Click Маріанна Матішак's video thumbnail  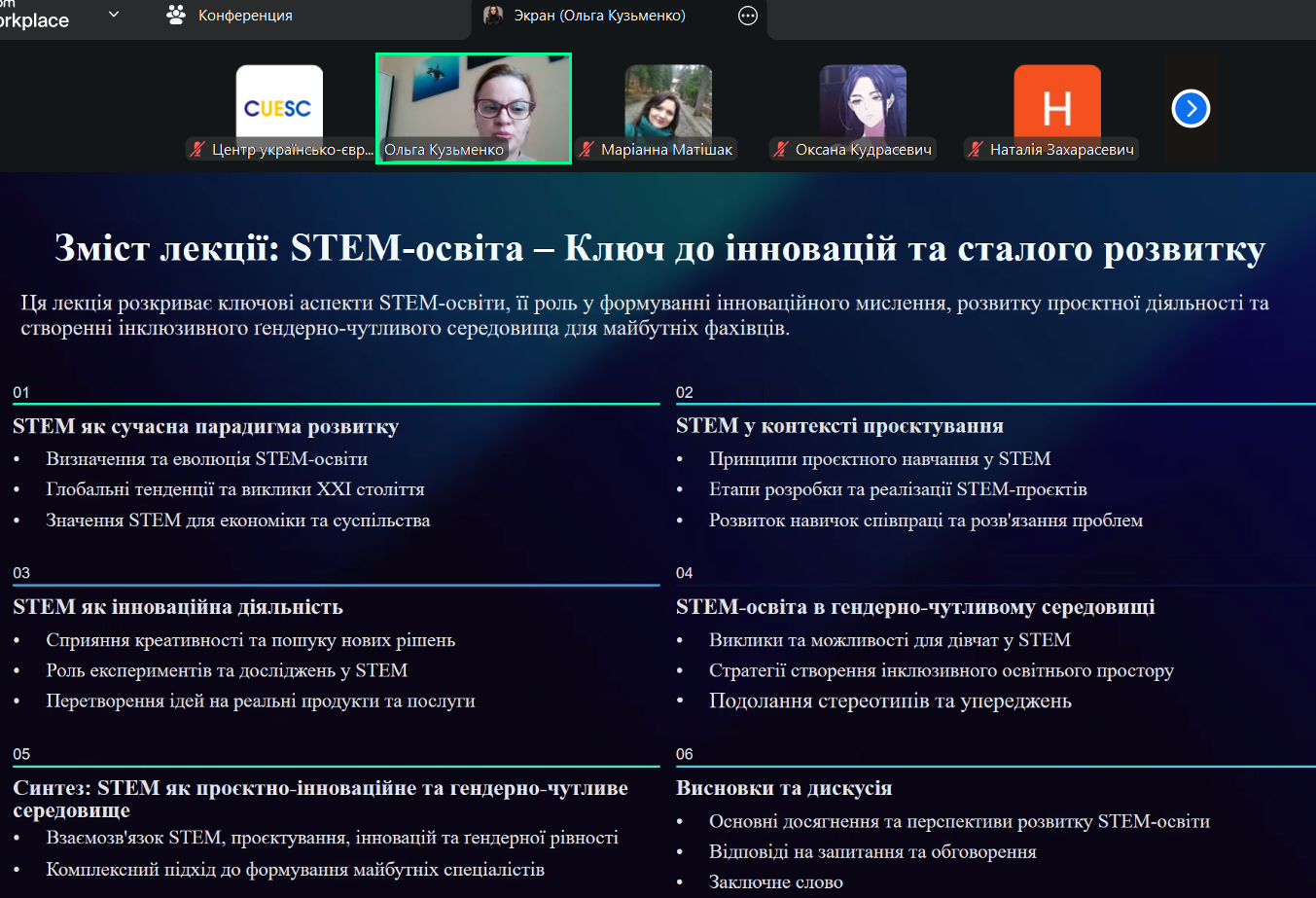click(668, 101)
